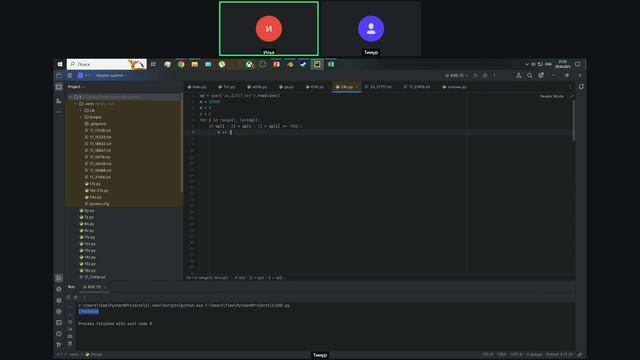Switch to the ab.py tab

[x=286, y=87]
